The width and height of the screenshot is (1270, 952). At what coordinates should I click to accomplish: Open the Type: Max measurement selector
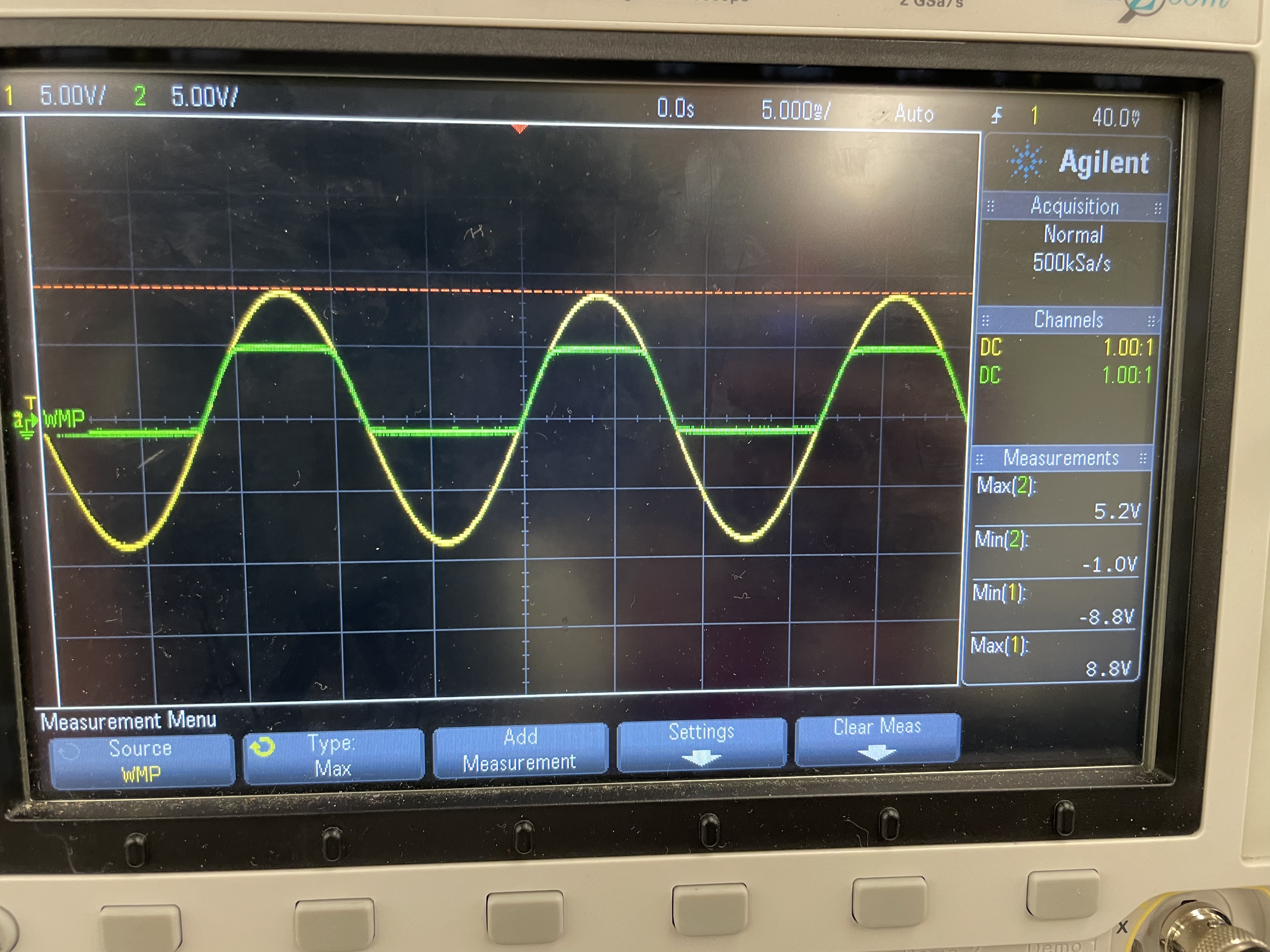tap(334, 756)
